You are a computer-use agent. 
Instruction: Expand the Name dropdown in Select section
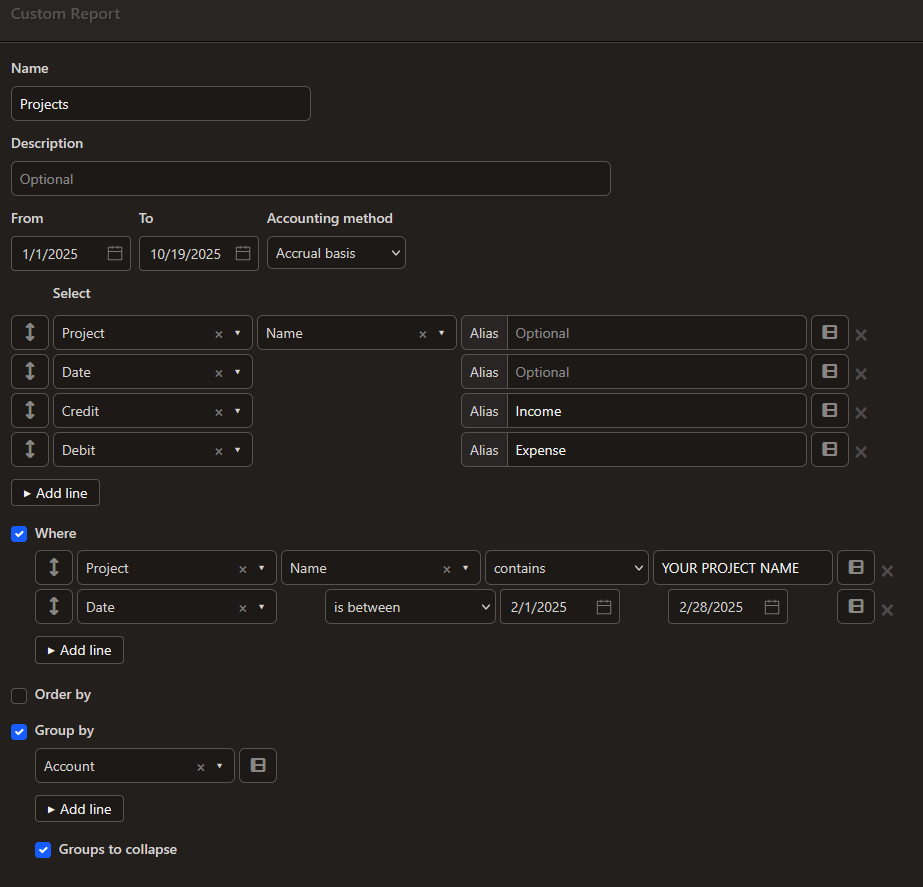pos(441,333)
